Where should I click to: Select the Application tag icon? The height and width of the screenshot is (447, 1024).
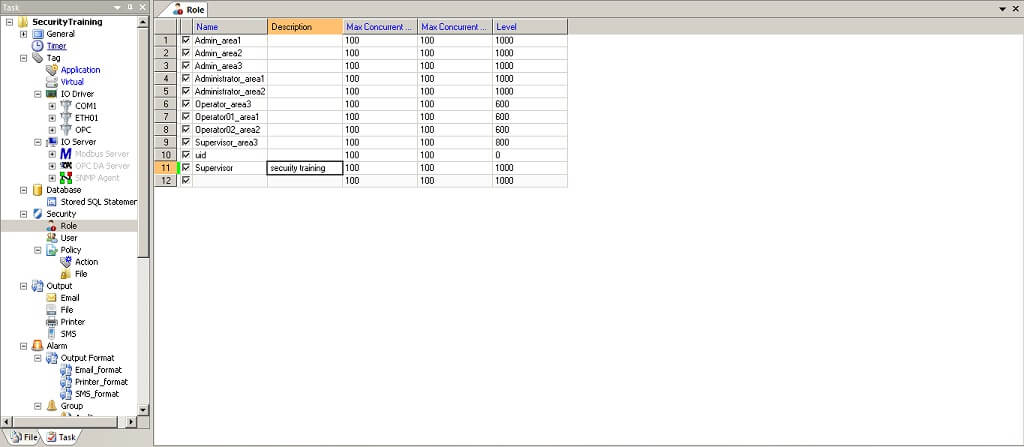click(52, 70)
